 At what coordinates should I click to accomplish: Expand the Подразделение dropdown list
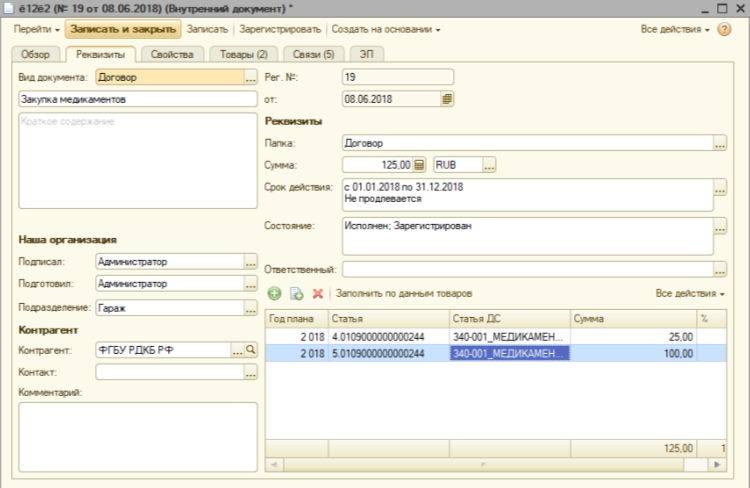251,306
